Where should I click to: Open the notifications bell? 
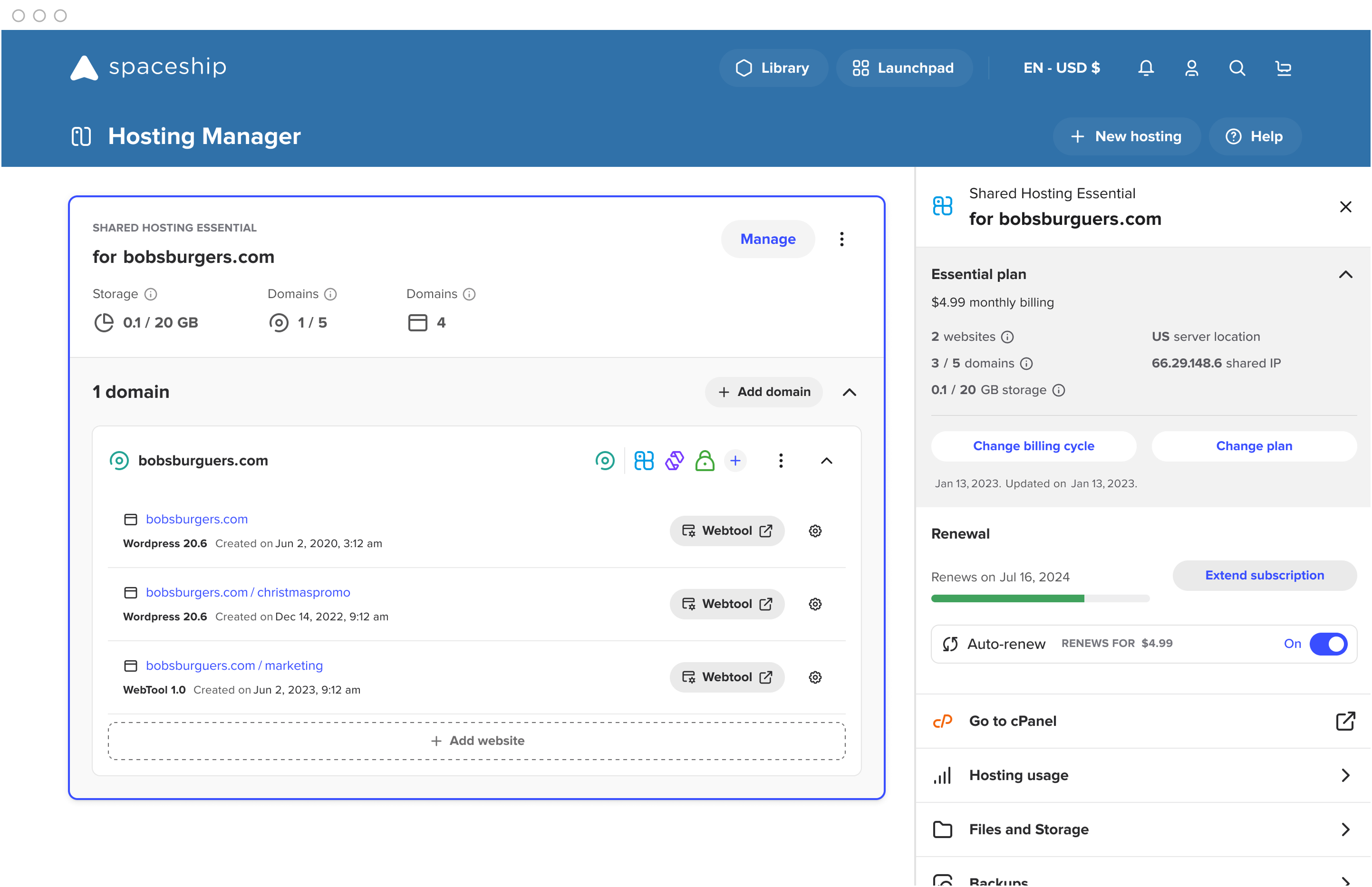click(1146, 68)
